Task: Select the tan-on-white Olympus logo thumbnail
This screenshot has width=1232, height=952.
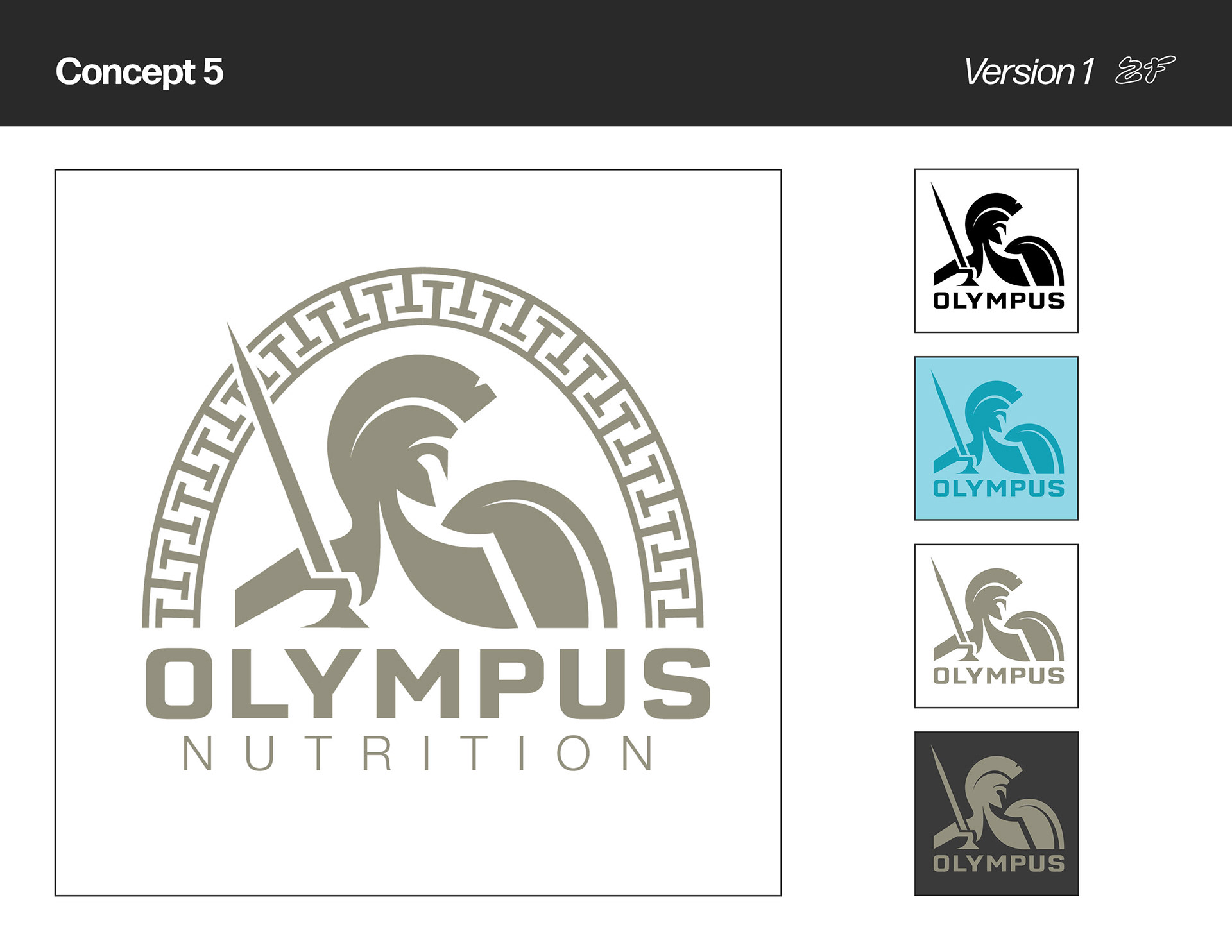Action: coord(996,626)
